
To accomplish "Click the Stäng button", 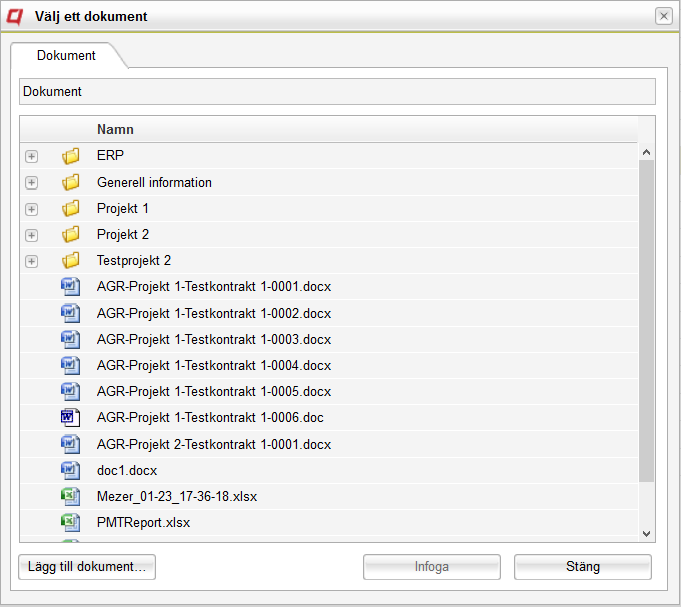I will [583, 567].
